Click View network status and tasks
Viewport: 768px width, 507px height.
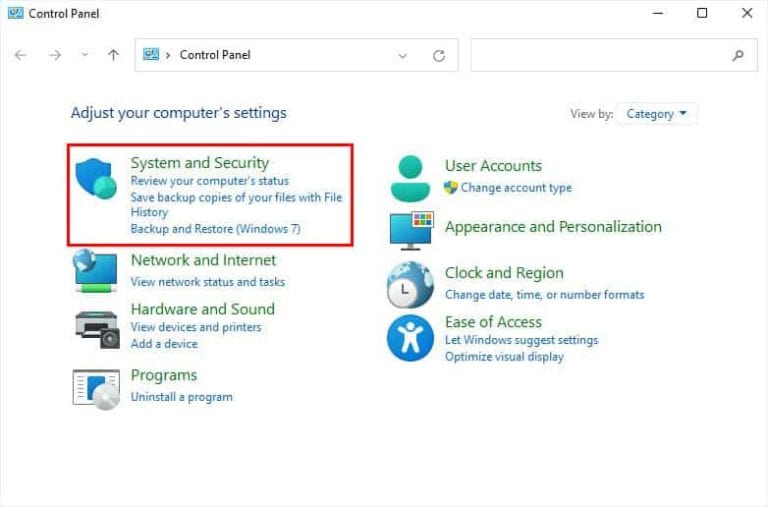pyautogui.click(x=208, y=282)
